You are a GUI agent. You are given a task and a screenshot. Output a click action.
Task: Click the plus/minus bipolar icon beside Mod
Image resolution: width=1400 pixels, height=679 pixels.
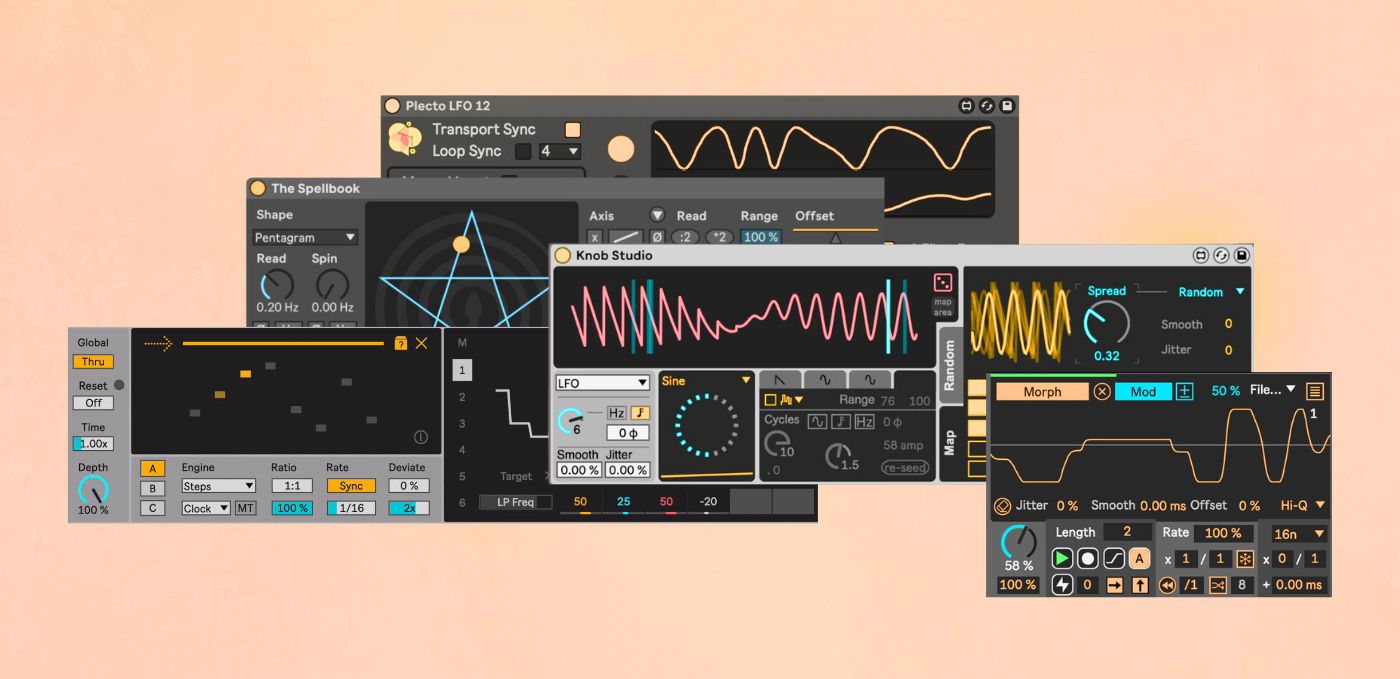[x=1185, y=392]
